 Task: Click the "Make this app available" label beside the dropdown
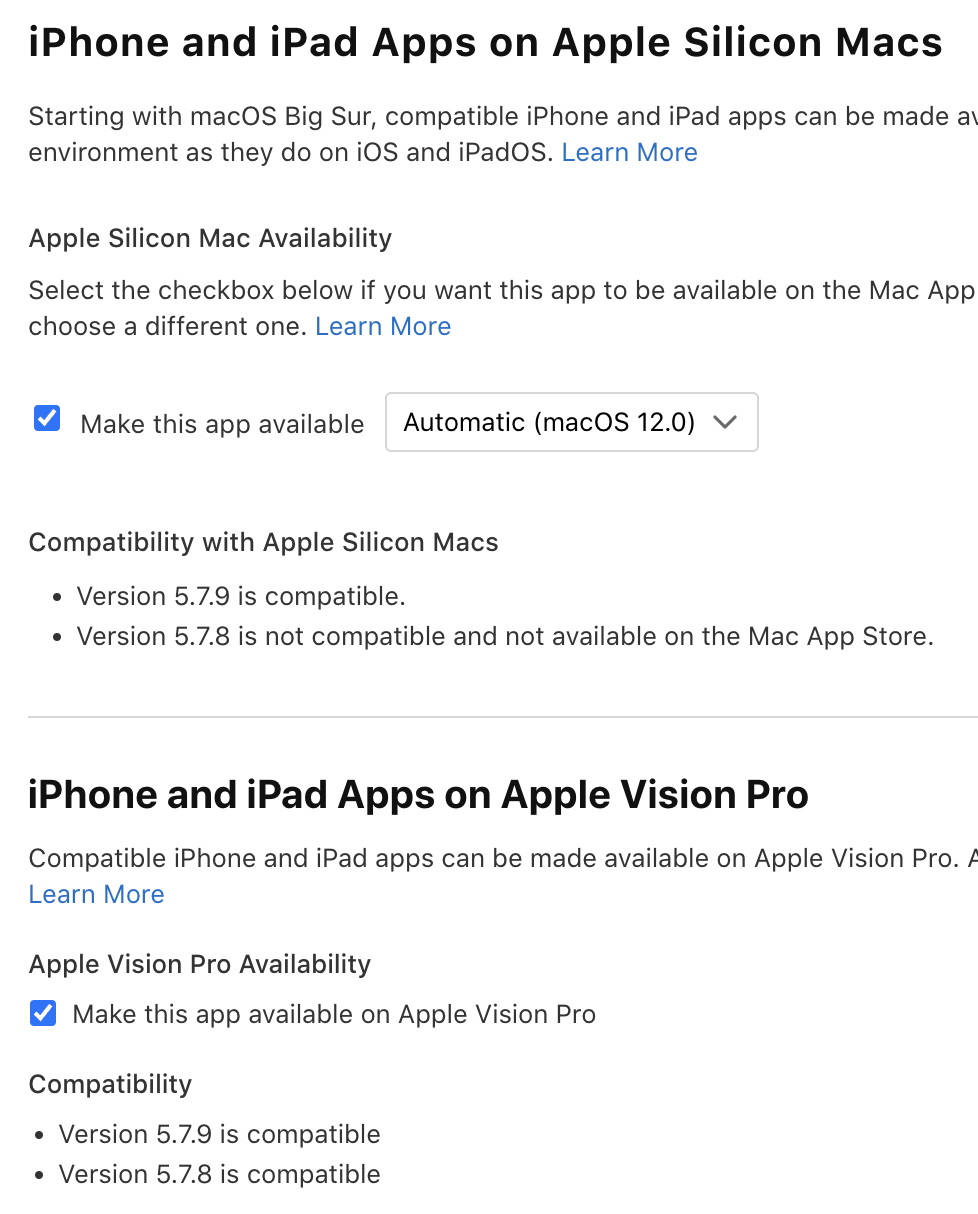(x=222, y=424)
